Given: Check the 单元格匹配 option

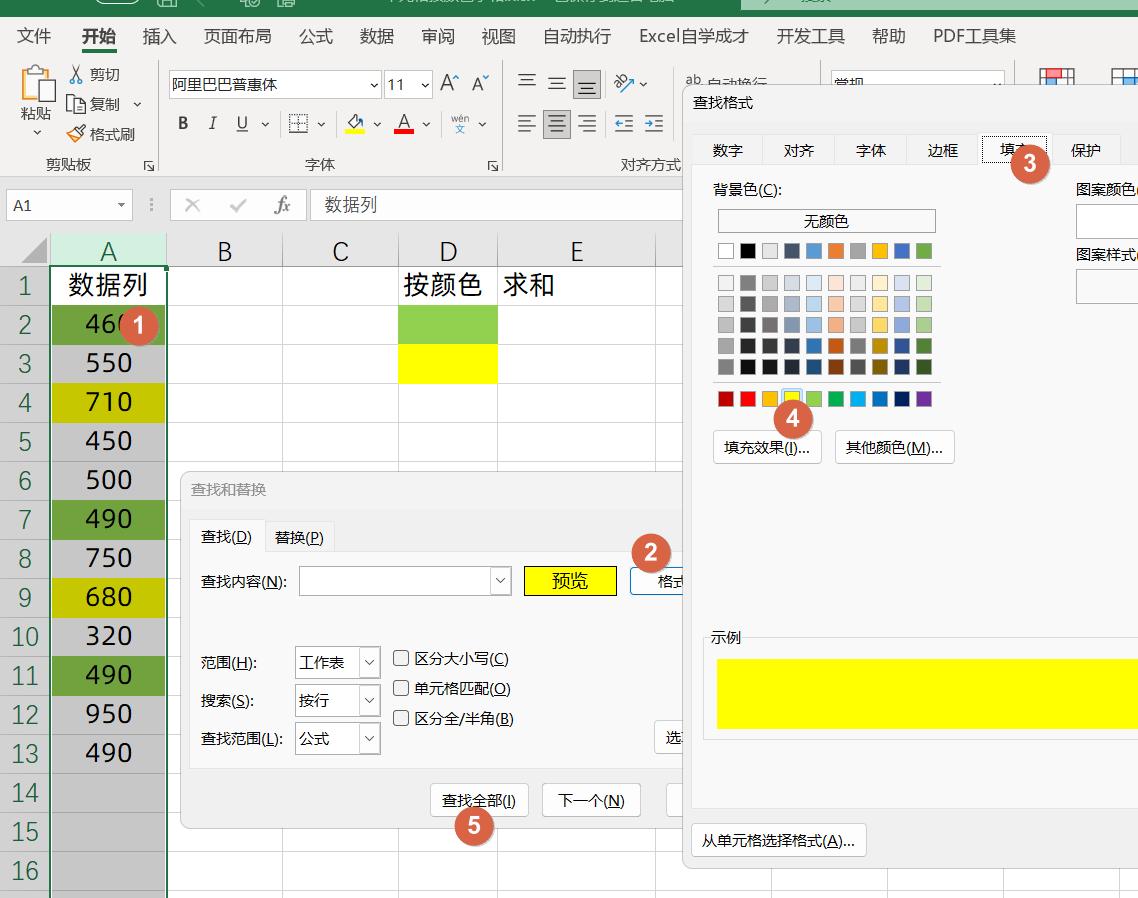Looking at the screenshot, I should tap(400, 688).
